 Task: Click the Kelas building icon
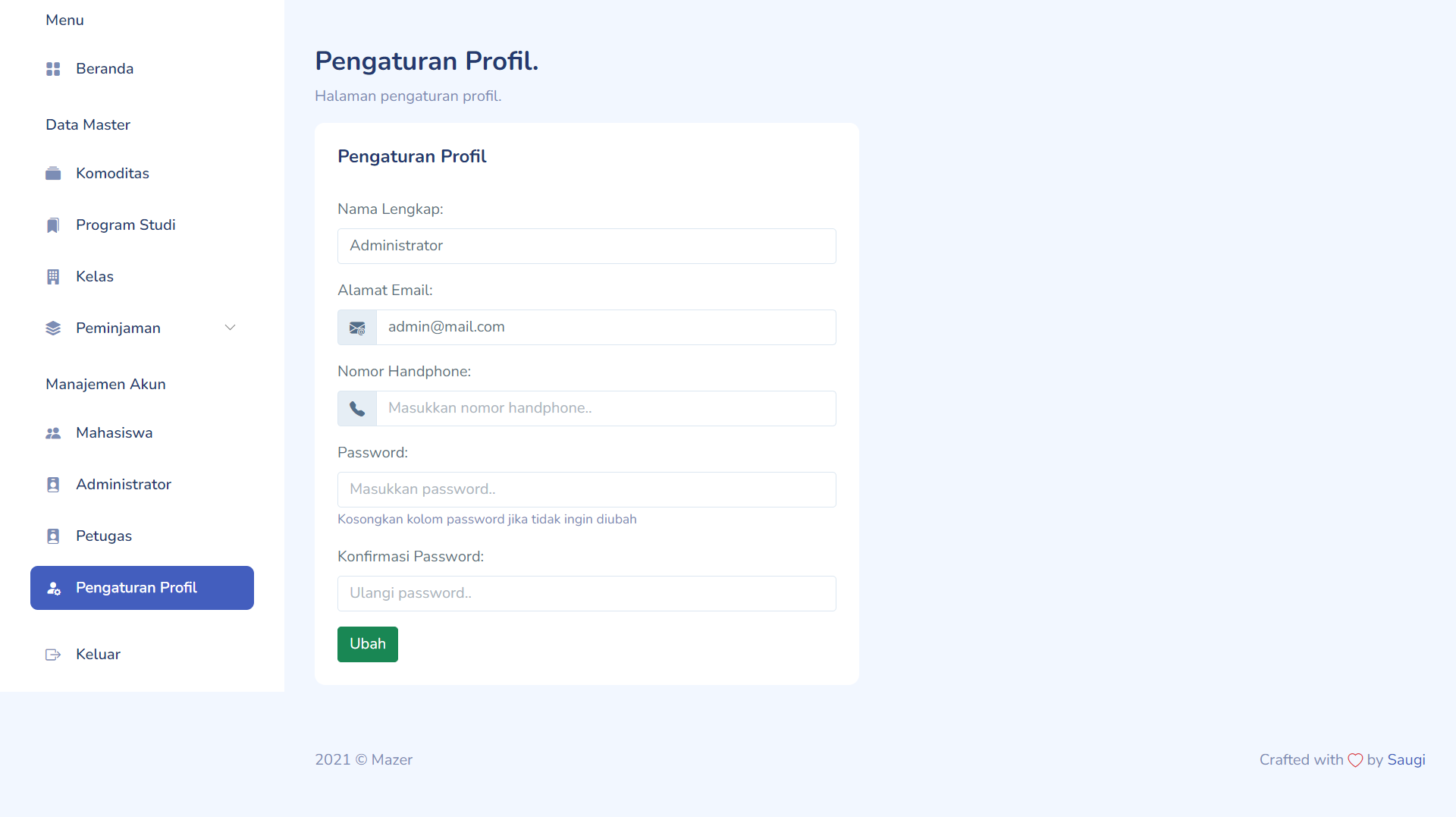coord(53,277)
